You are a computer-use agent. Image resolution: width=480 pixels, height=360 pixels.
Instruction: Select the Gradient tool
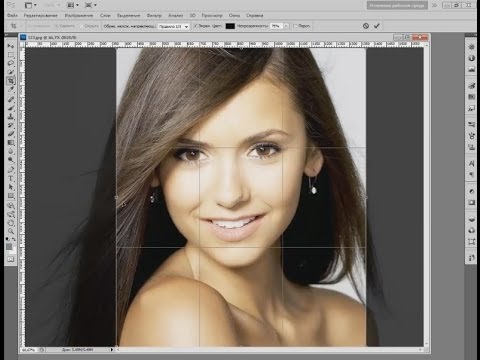tap(11, 143)
